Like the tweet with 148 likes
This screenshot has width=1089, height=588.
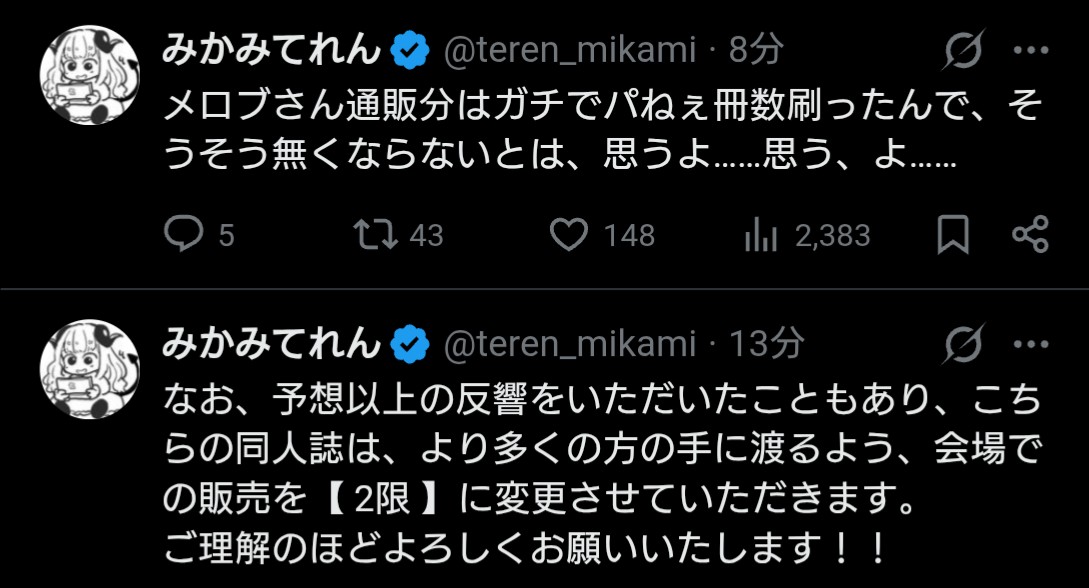[570, 235]
